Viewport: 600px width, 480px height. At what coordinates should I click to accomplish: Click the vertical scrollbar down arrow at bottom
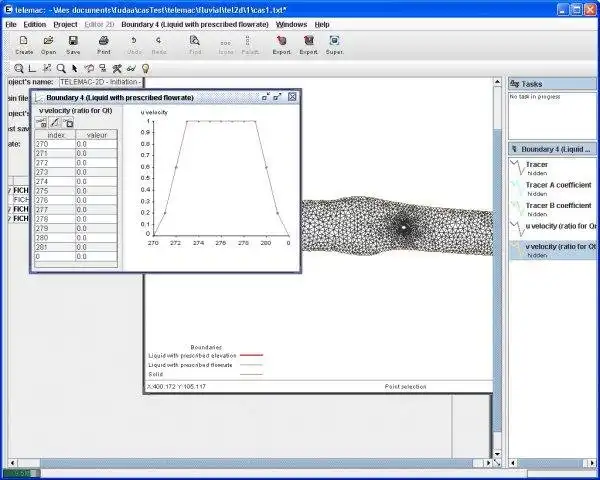pos(497,454)
